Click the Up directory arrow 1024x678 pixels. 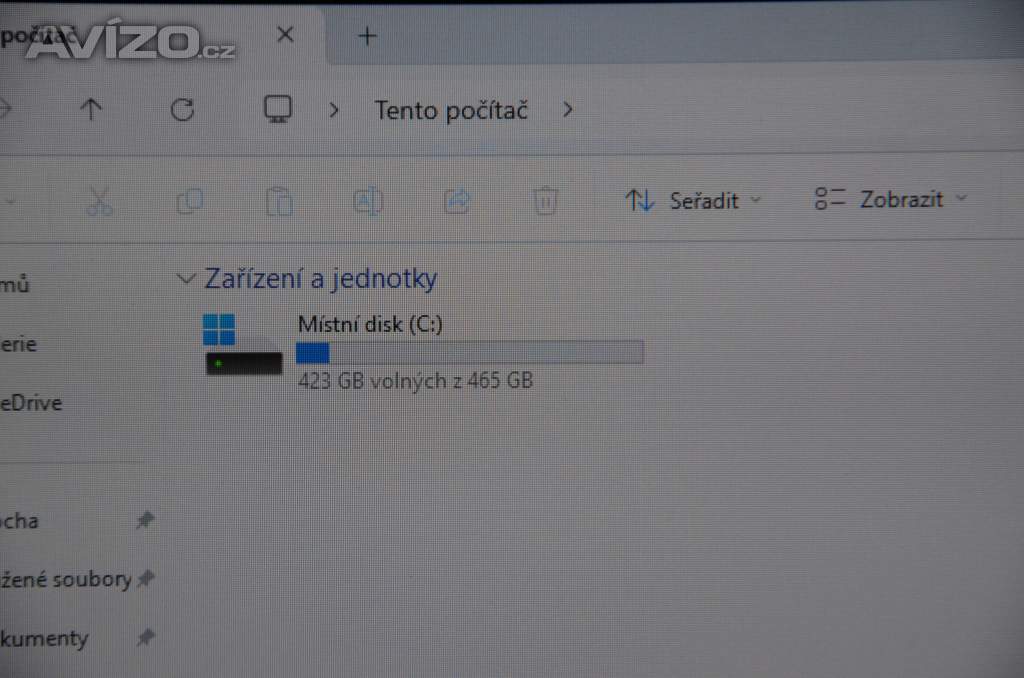91,109
